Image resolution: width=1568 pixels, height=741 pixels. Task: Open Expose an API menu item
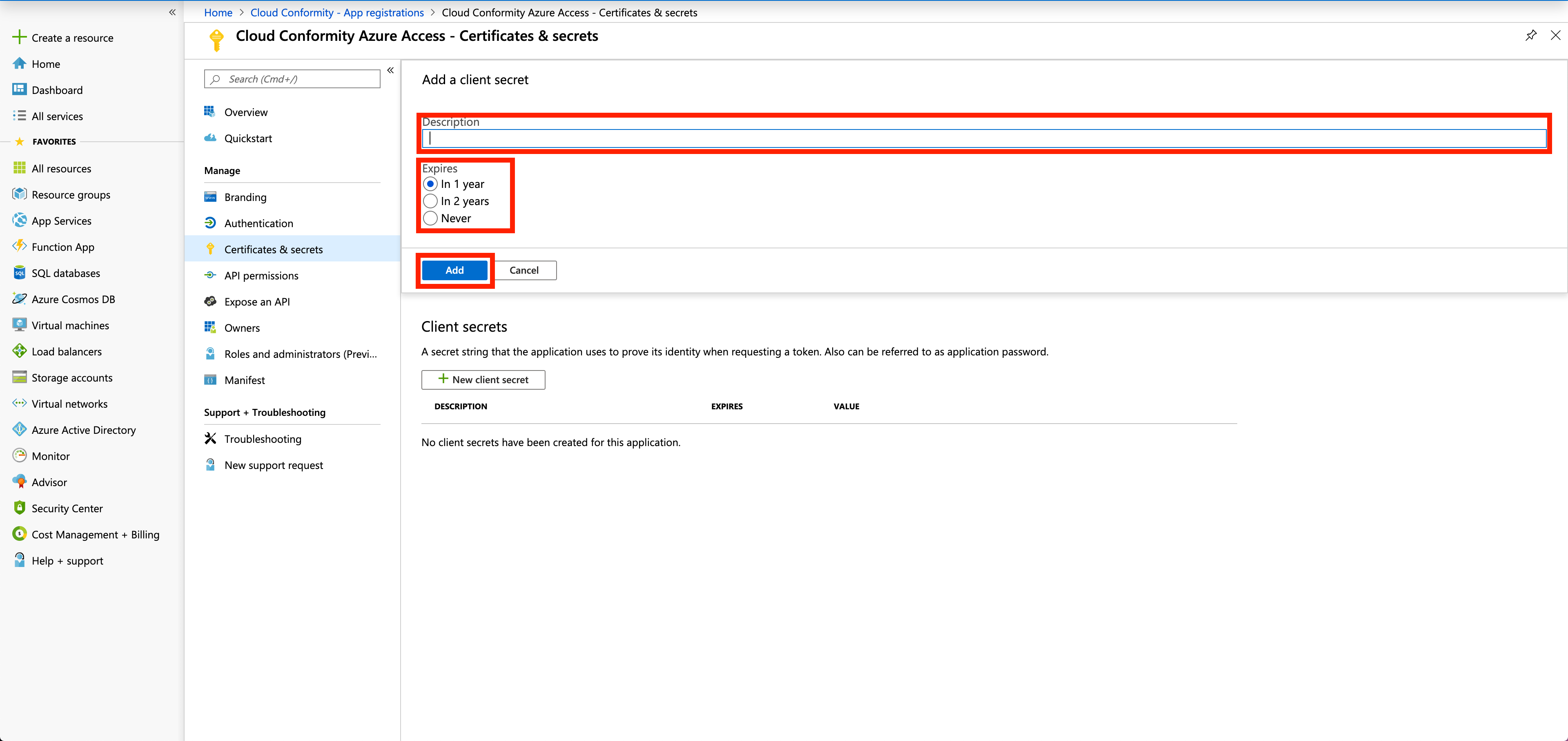coord(292,301)
